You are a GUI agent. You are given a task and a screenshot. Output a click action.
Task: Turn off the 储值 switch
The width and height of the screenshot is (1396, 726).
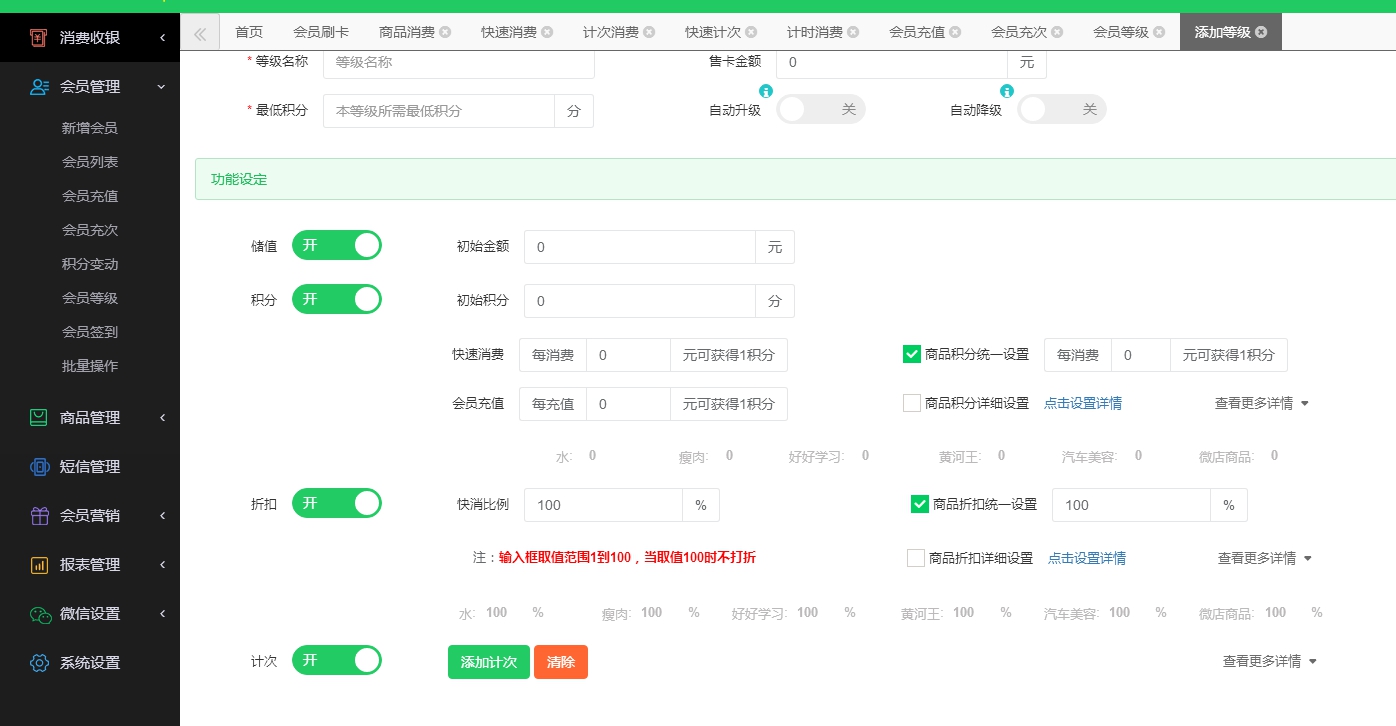tap(336, 245)
